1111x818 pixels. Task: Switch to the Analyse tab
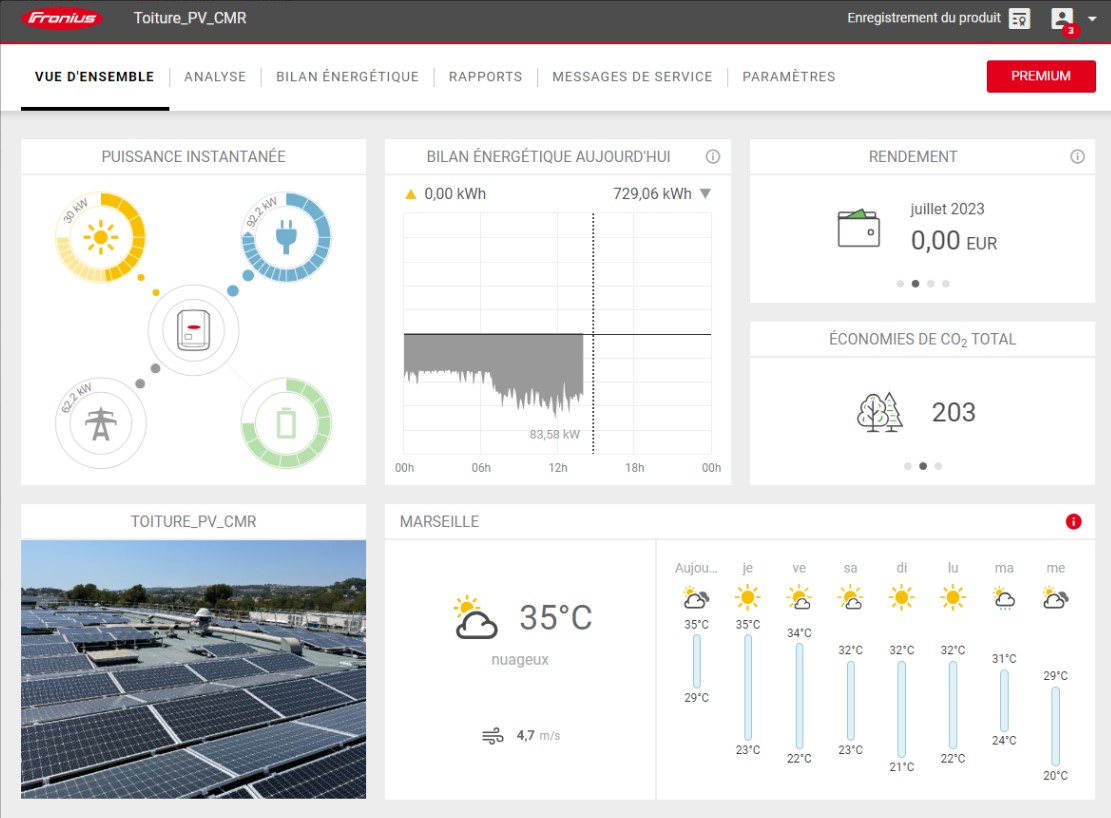pyautogui.click(x=215, y=77)
